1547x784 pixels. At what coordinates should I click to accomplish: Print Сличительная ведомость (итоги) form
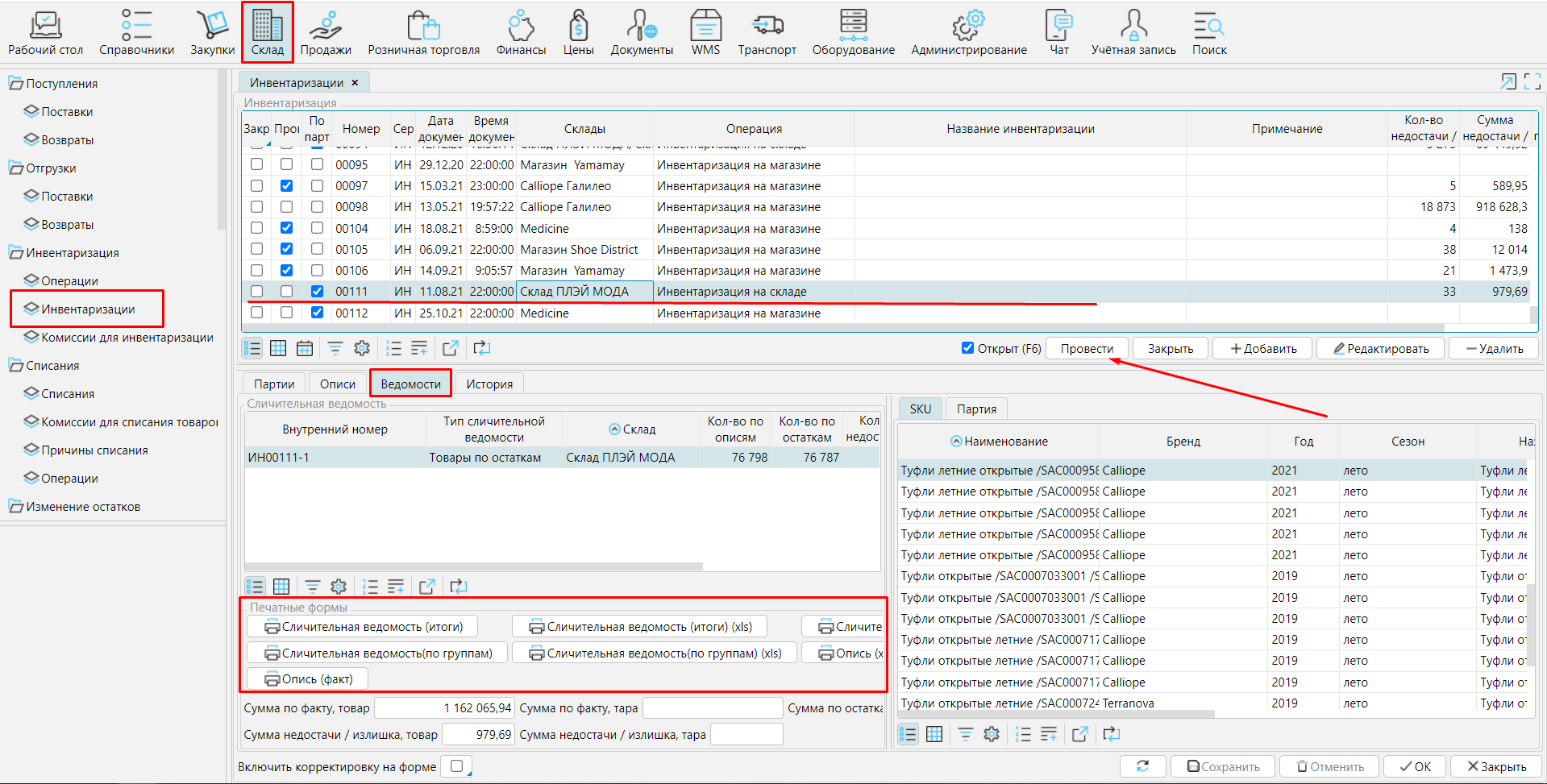coord(363,627)
